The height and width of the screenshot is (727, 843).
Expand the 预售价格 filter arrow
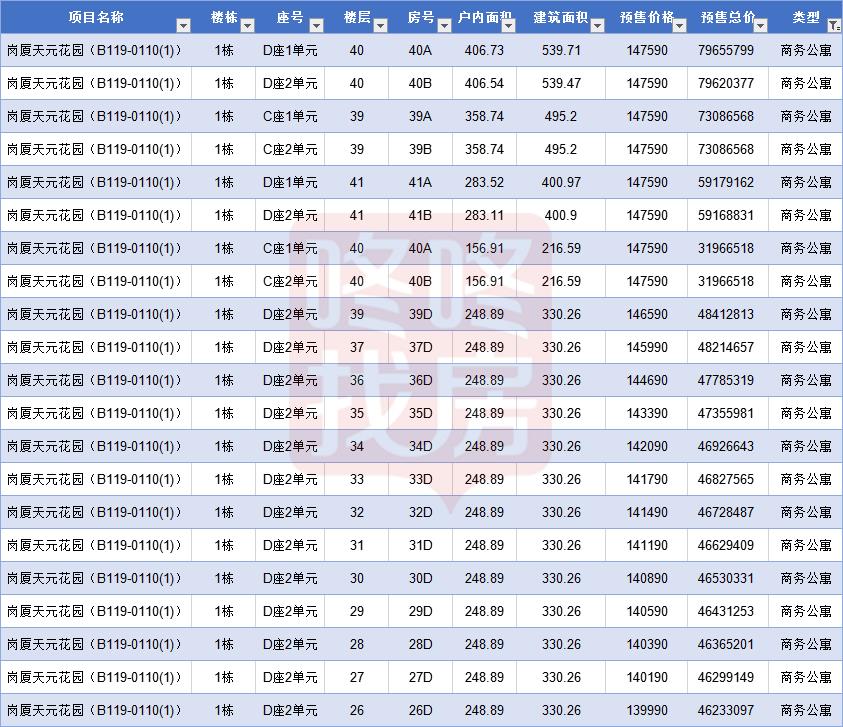[x=677, y=26]
